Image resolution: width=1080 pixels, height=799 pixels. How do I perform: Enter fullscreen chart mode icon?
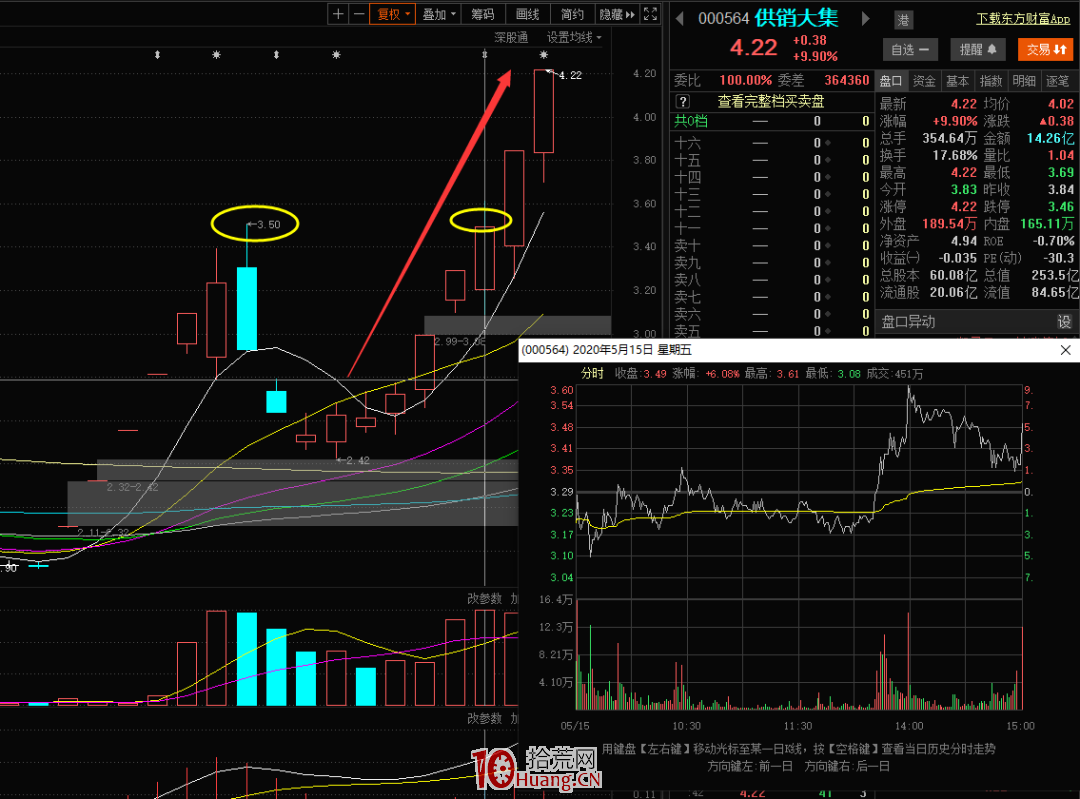point(650,14)
